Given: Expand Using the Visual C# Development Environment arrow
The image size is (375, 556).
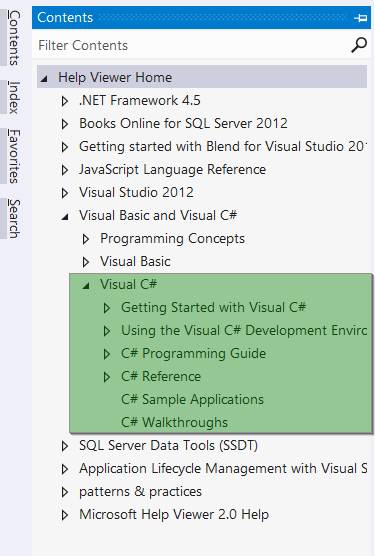Looking at the screenshot, I should (x=106, y=331).
